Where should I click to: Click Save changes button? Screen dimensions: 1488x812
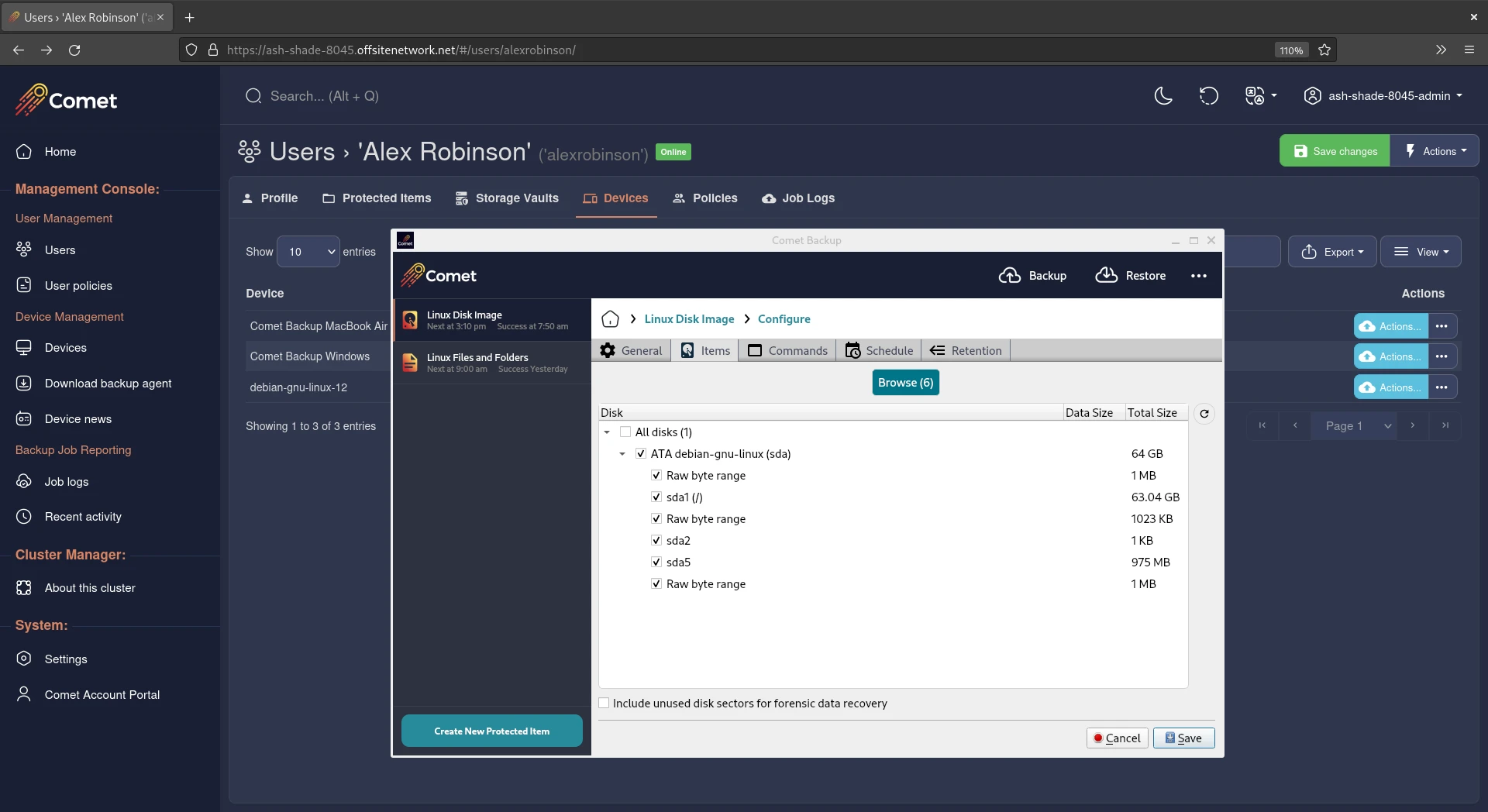pos(1335,151)
